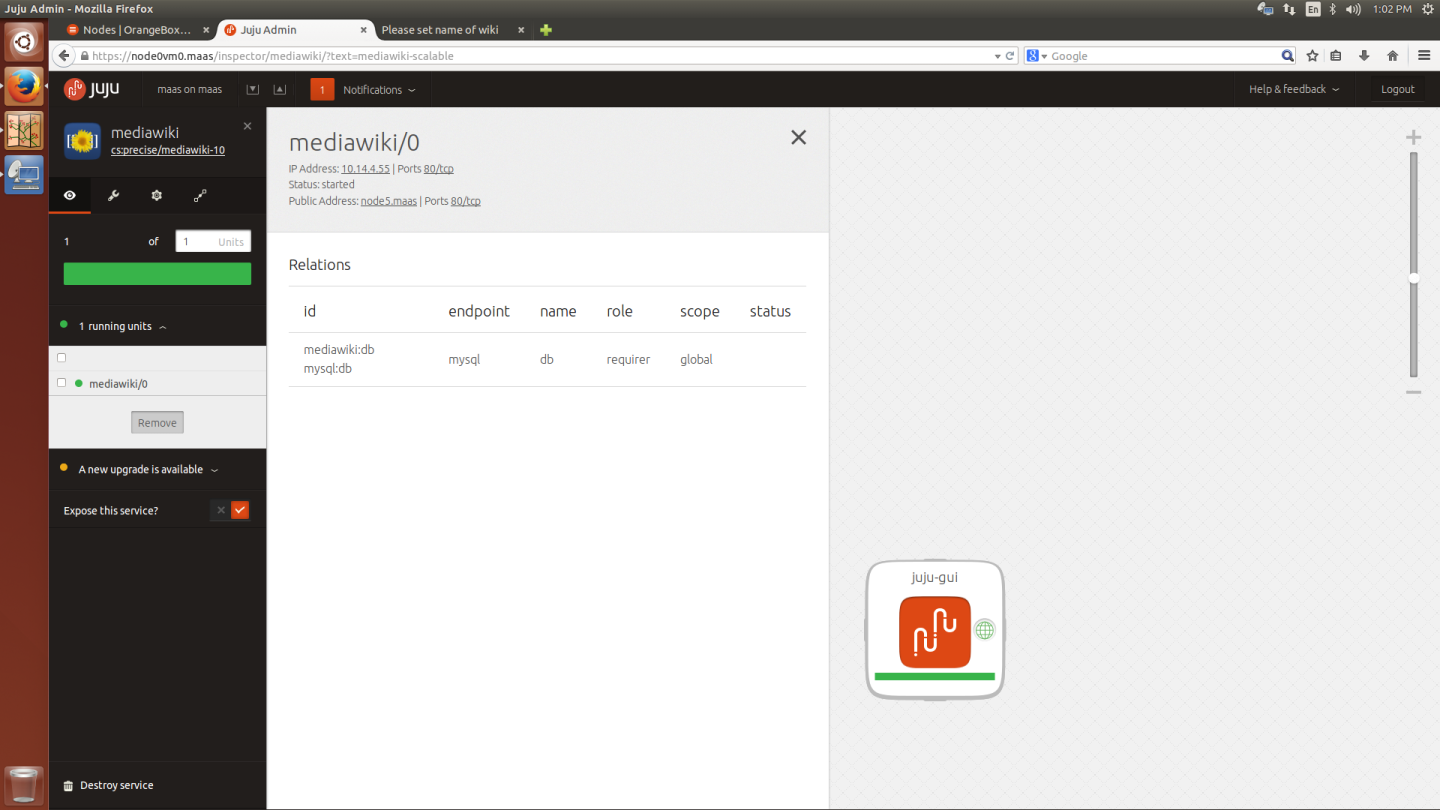Open the mediawiki overview eye tab
1440x810 pixels.
[x=69, y=195]
